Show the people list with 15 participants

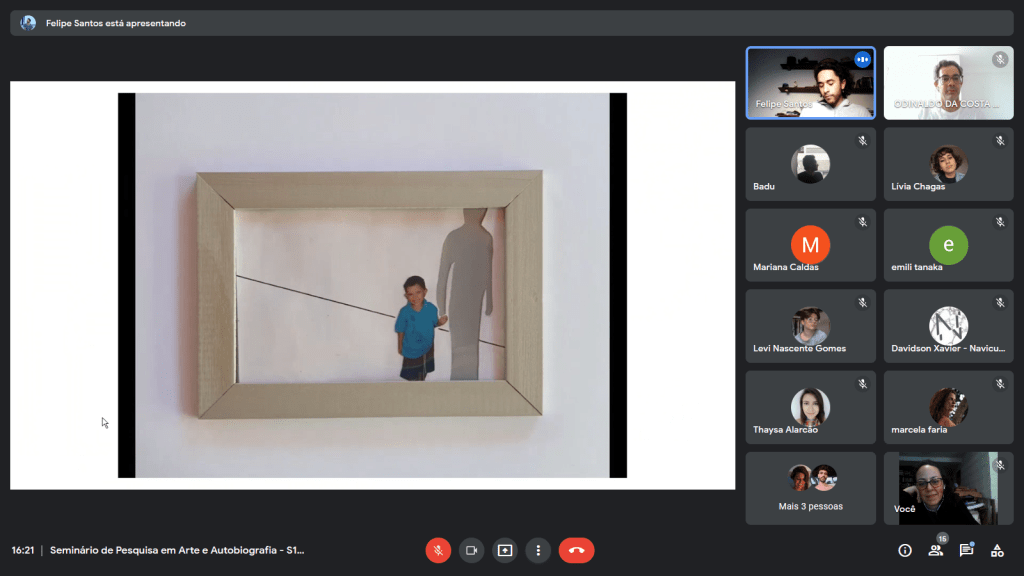click(936, 550)
